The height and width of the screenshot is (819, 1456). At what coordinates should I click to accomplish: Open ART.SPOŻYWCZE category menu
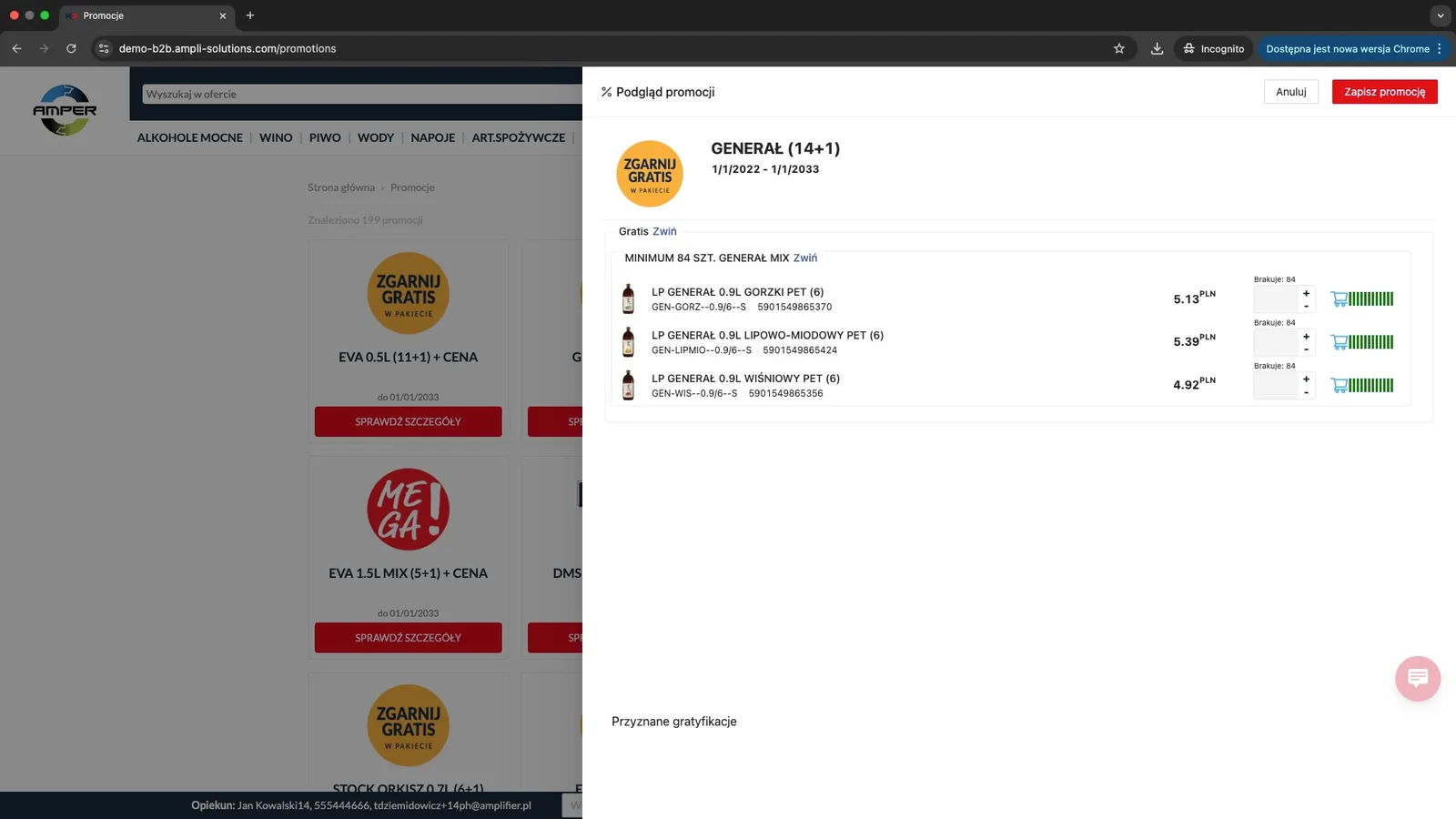point(519,138)
